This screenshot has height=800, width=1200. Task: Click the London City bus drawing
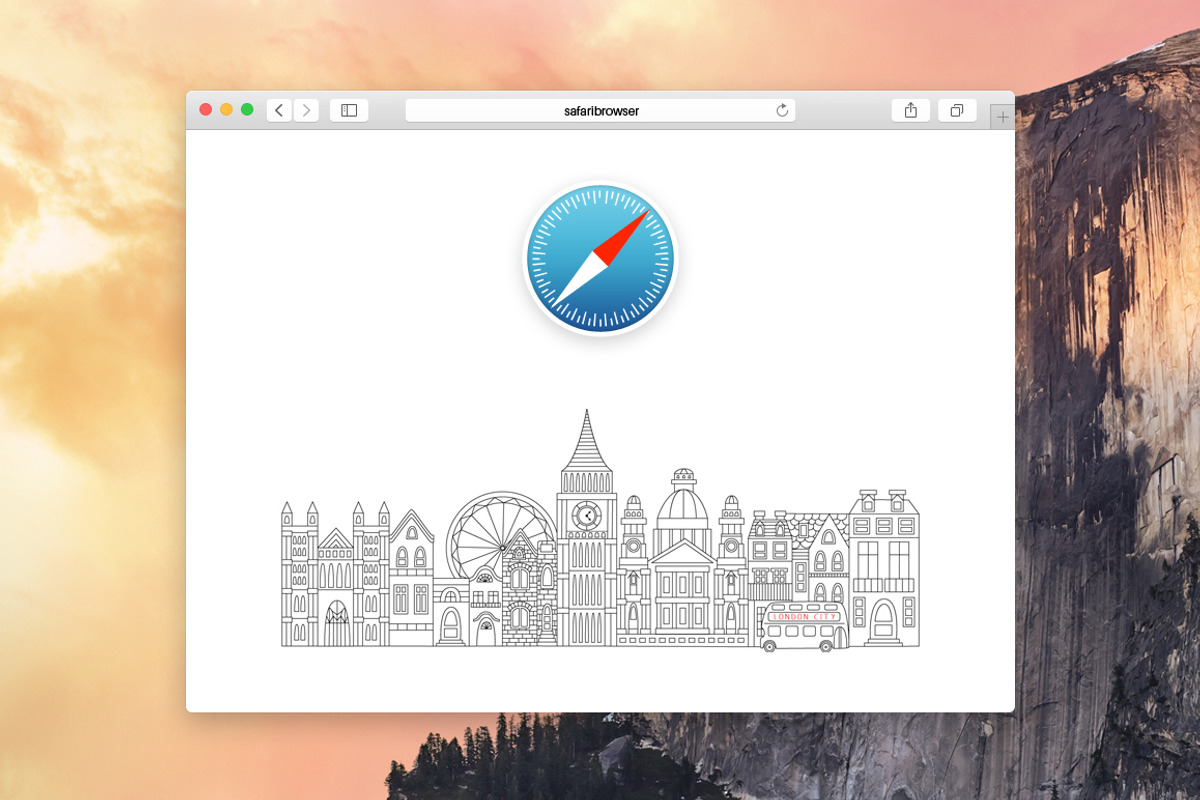coord(802,628)
